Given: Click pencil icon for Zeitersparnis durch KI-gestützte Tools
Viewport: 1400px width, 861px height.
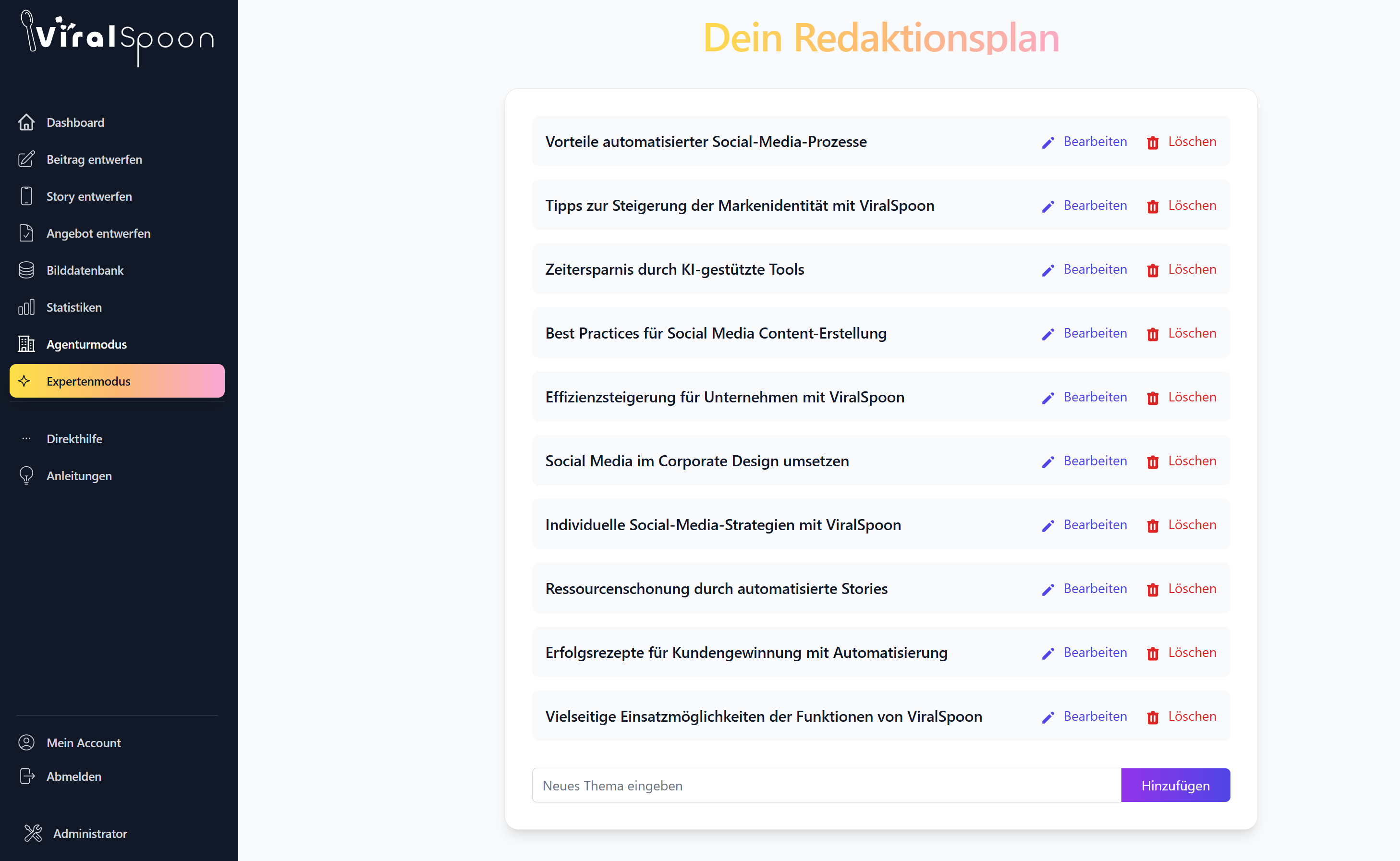Looking at the screenshot, I should [x=1048, y=270].
